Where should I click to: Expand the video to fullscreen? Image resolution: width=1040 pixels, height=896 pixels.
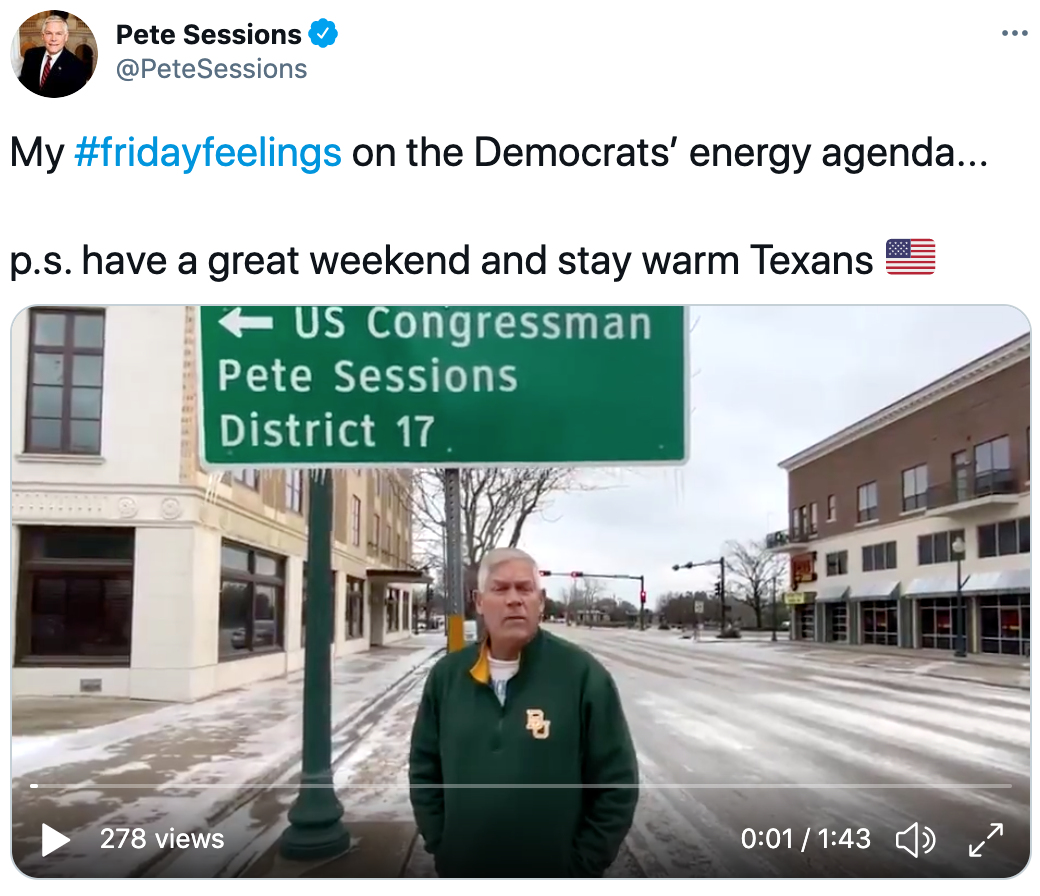(986, 840)
